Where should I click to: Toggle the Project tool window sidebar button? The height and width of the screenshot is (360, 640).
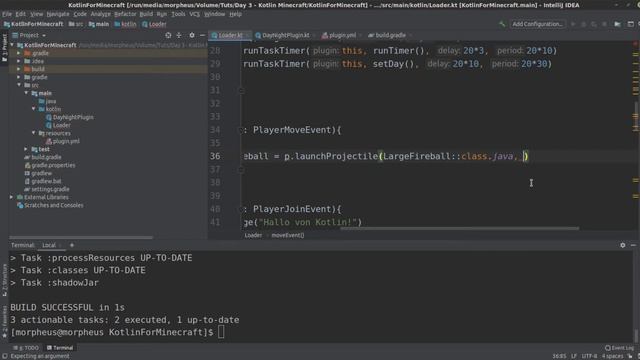4,48
